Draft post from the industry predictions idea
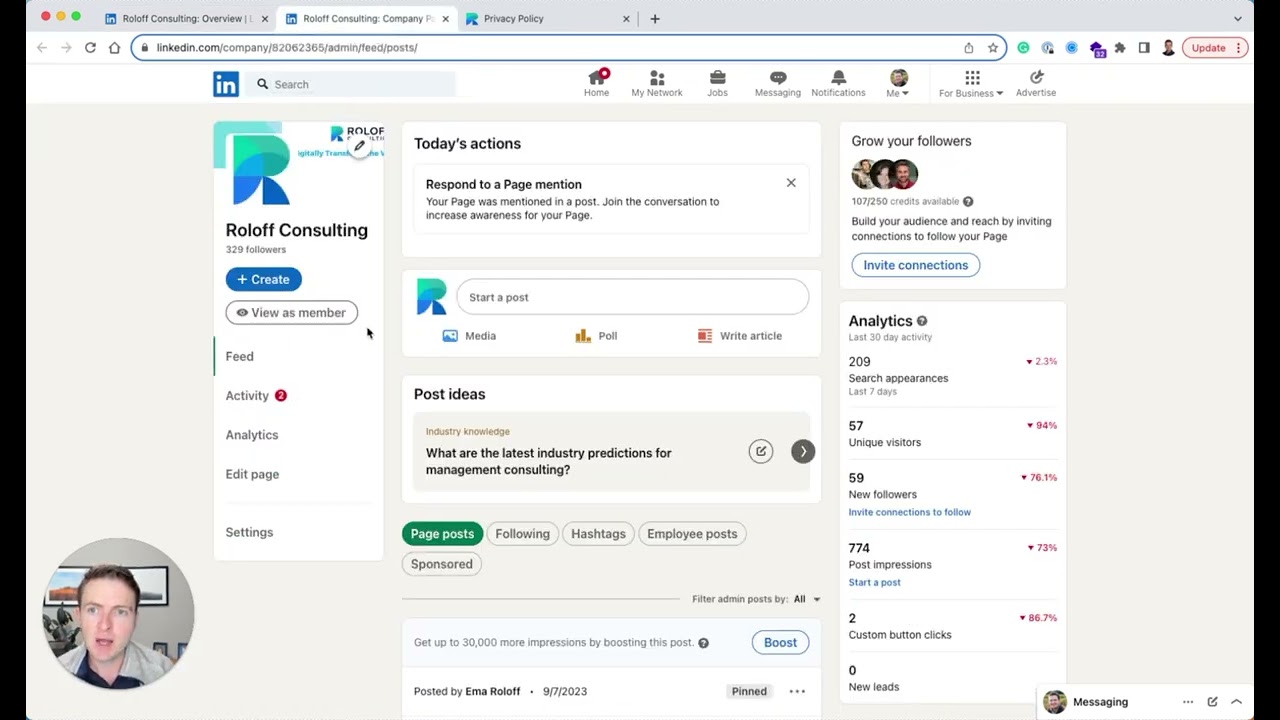The width and height of the screenshot is (1280, 720). click(x=761, y=451)
